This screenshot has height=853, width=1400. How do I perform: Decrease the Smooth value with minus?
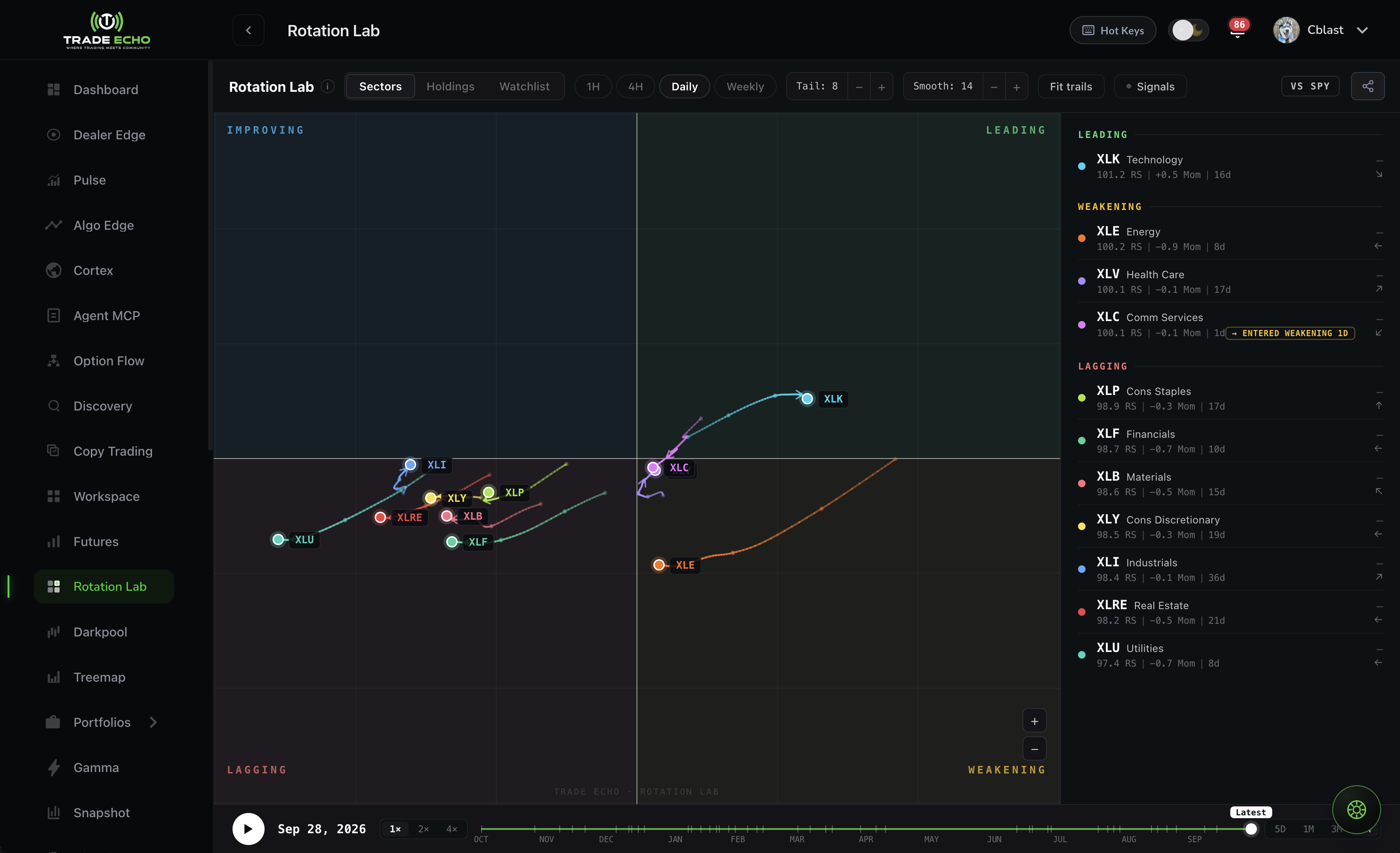click(994, 86)
